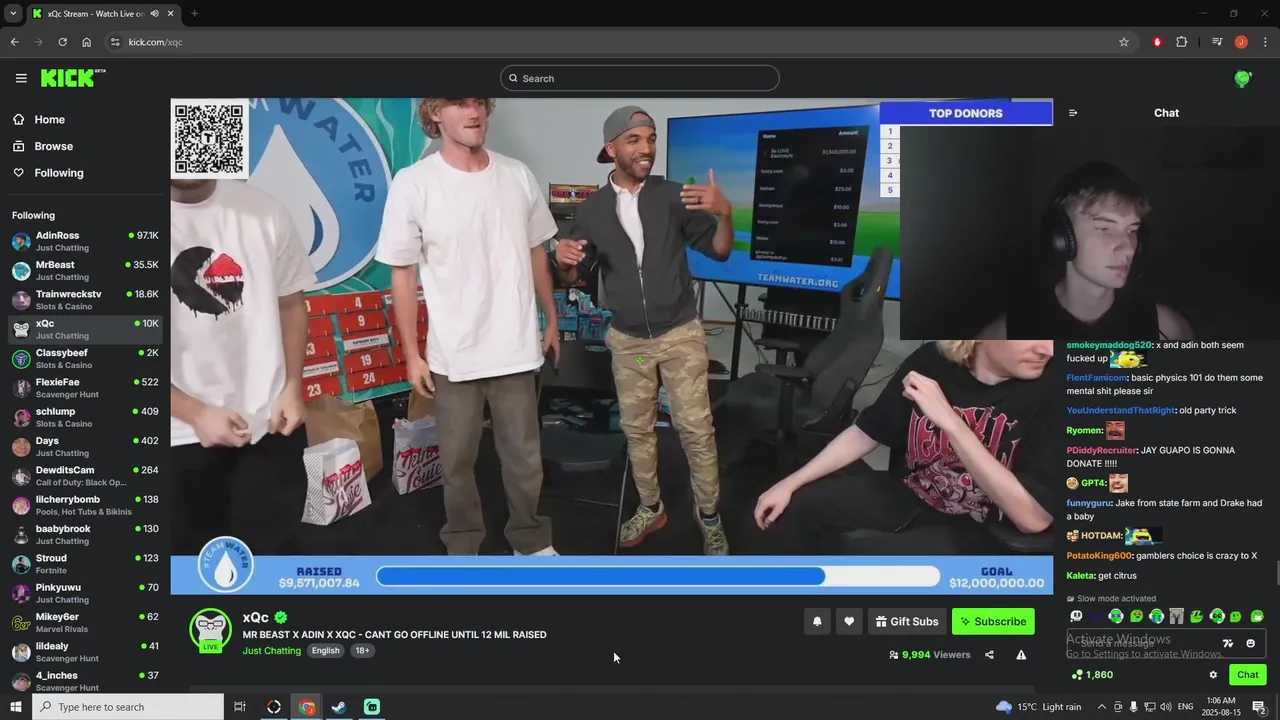Open Windows notification center
The width and height of the screenshot is (1280, 720).
click(x=1259, y=707)
